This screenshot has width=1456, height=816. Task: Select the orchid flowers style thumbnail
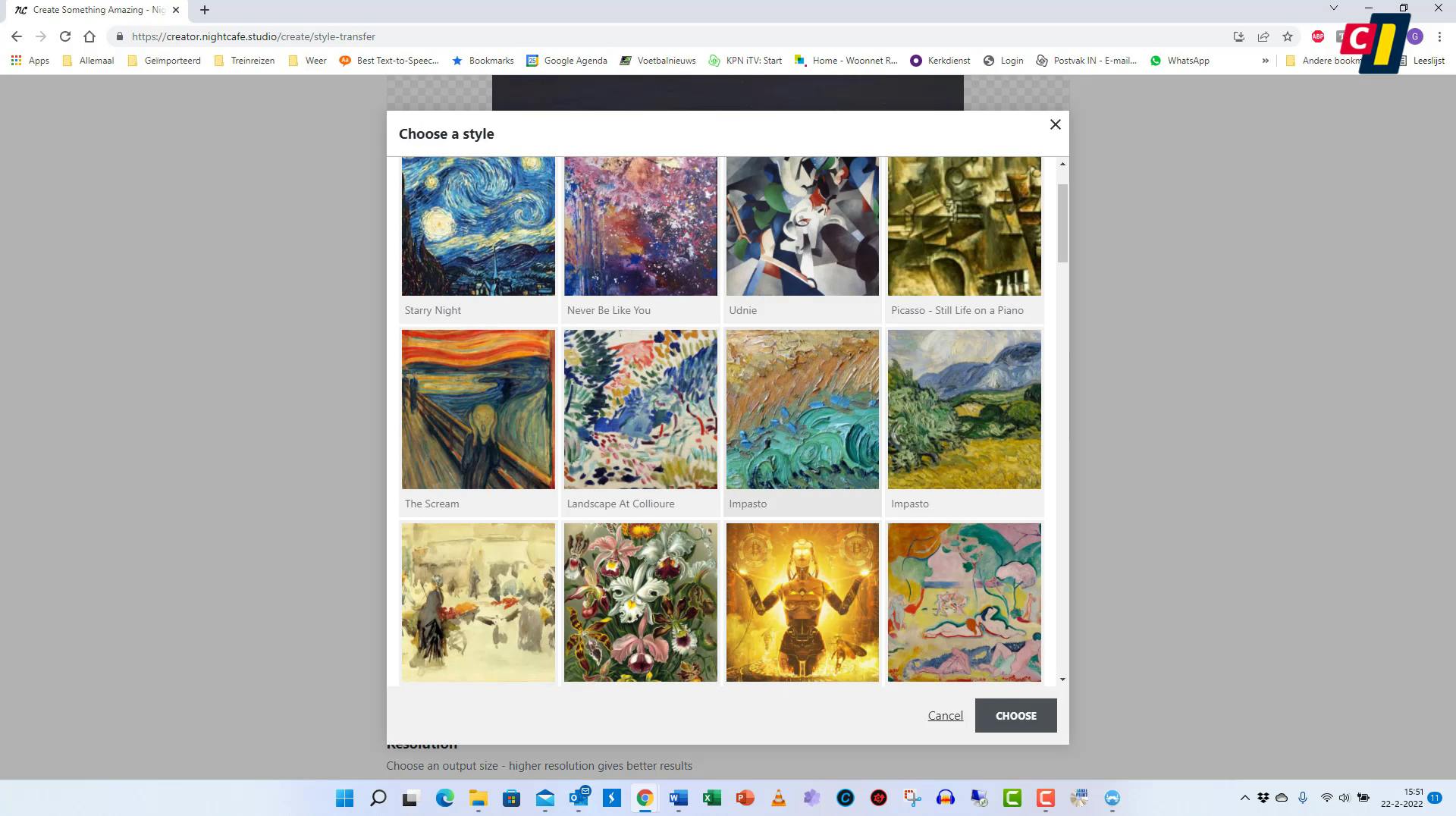click(x=641, y=602)
